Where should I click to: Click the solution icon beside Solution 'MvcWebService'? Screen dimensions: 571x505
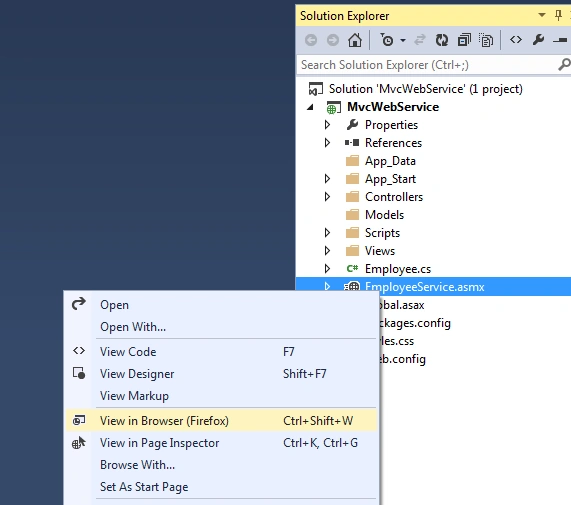click(x=316, y=89)
